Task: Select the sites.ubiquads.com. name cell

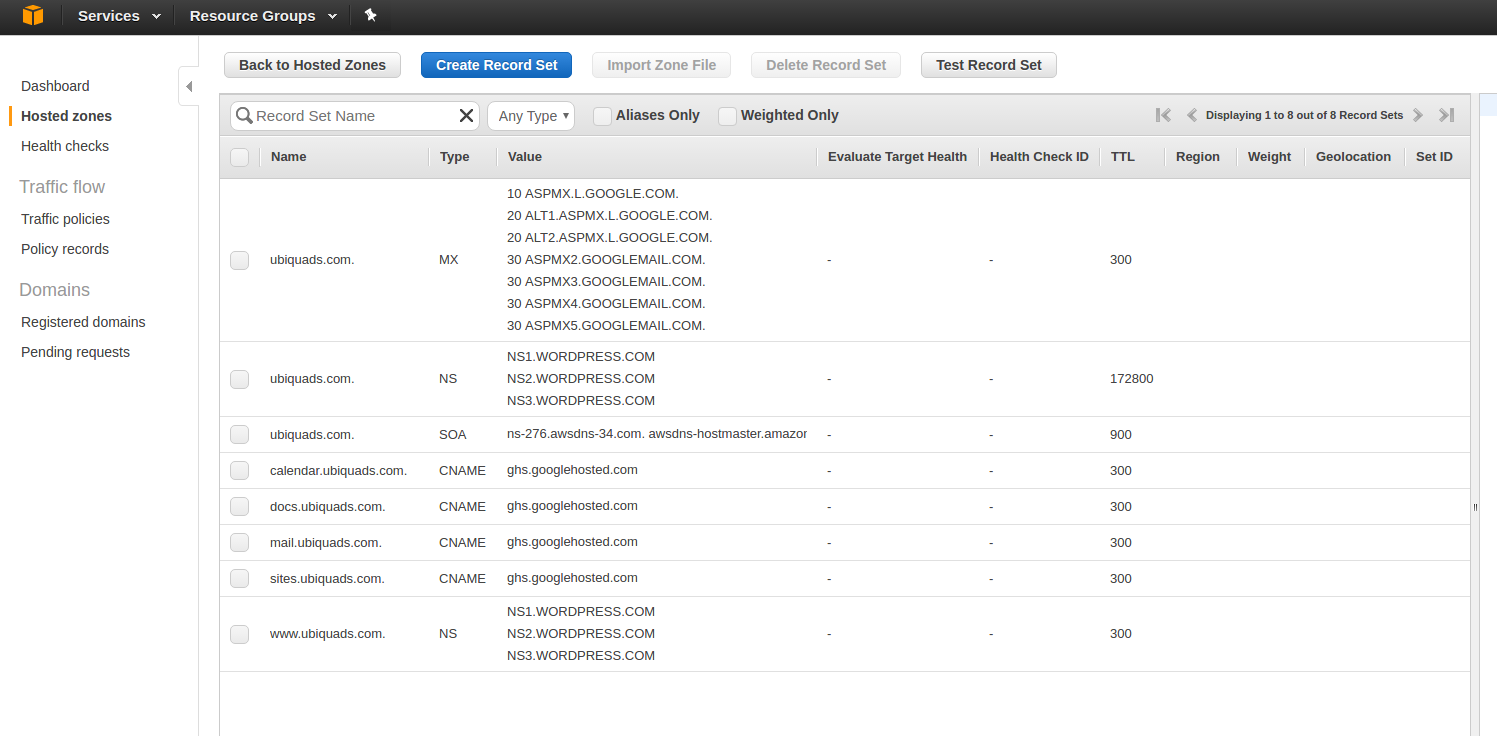Action: [327, 579]
